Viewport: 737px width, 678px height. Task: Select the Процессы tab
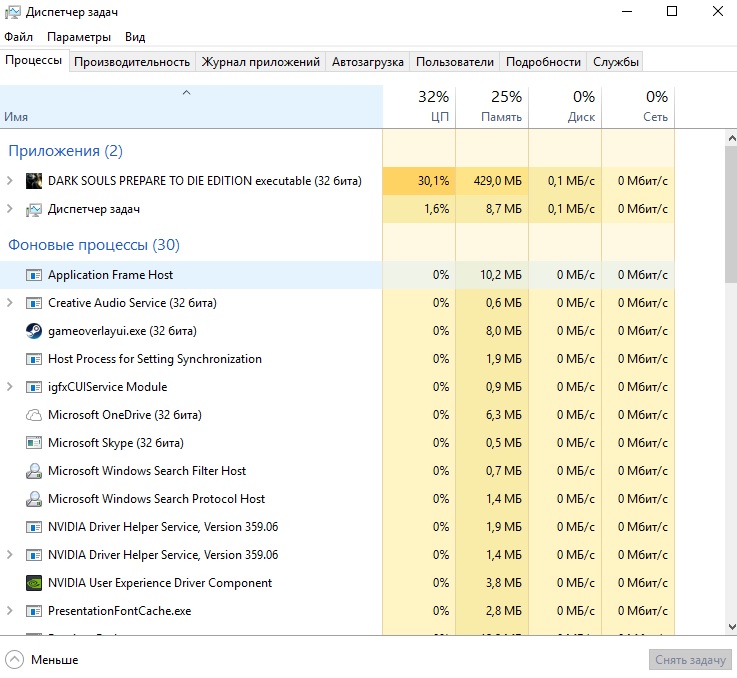33,60
